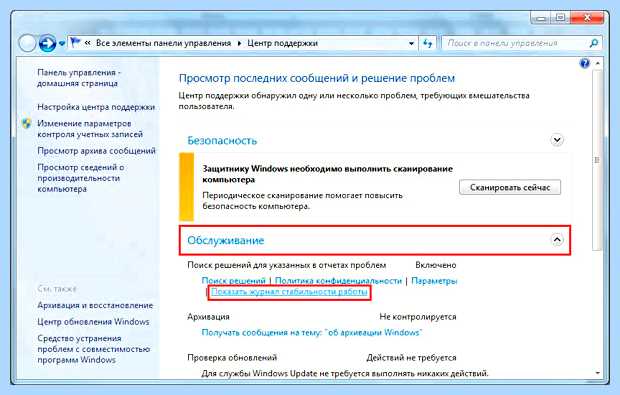Image resolution: width=620 pixels, height=395 pixels.
Task: Open Просмотр архива сообщений link
Action: (96, 151)
